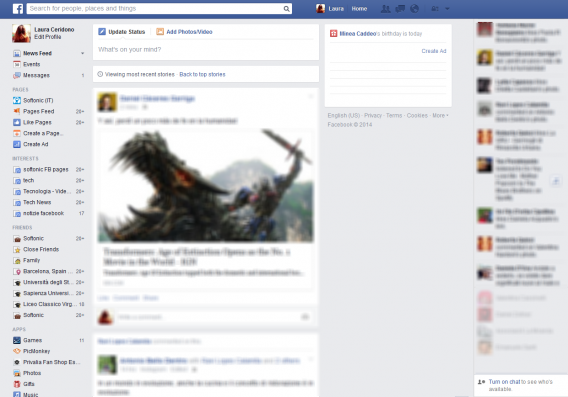Click the search magnifier icon
The image size is (568, 397).
tap(286, 9)
